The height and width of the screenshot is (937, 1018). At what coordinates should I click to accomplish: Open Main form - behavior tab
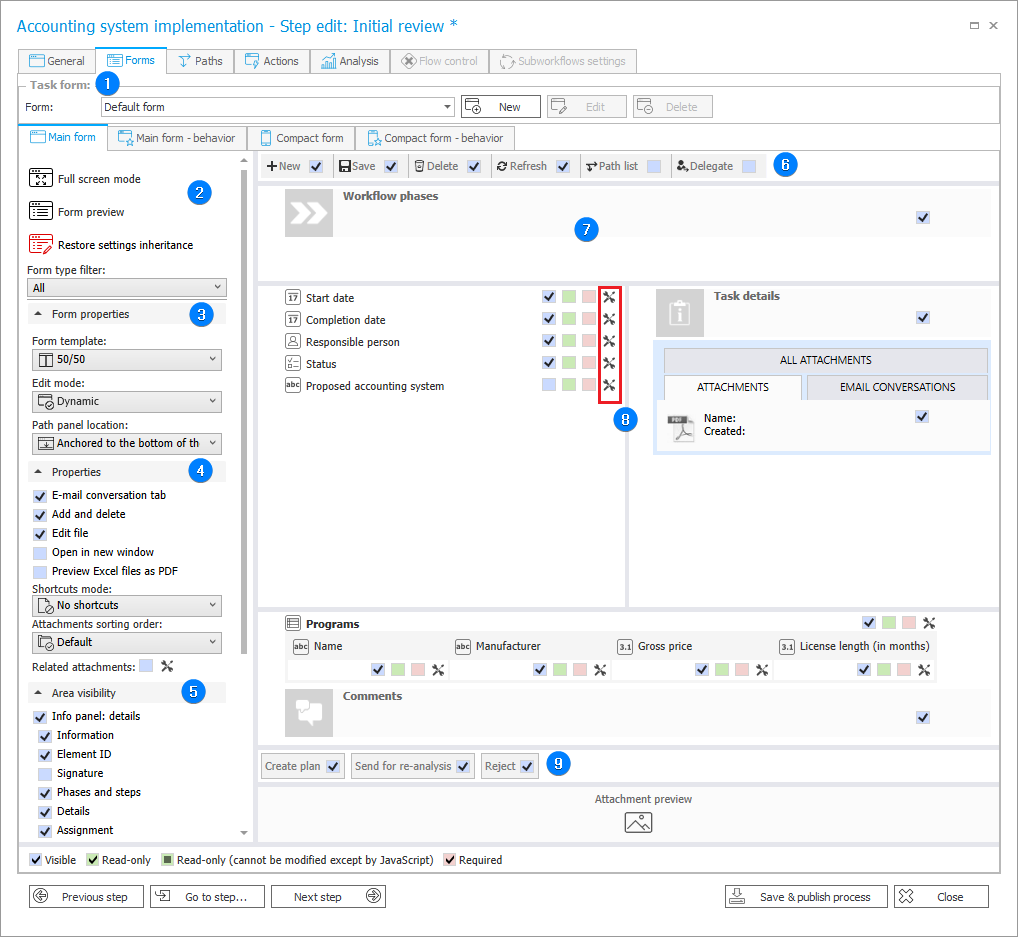tap(177, 138)
